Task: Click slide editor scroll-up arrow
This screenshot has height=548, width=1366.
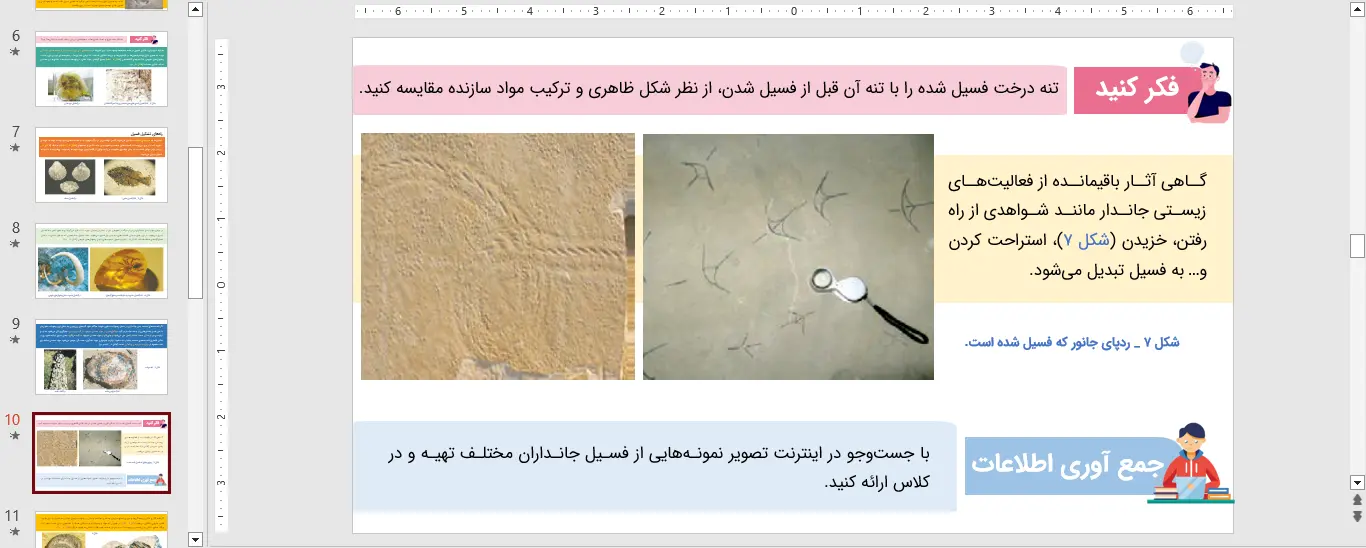Action: (1357, 10)
